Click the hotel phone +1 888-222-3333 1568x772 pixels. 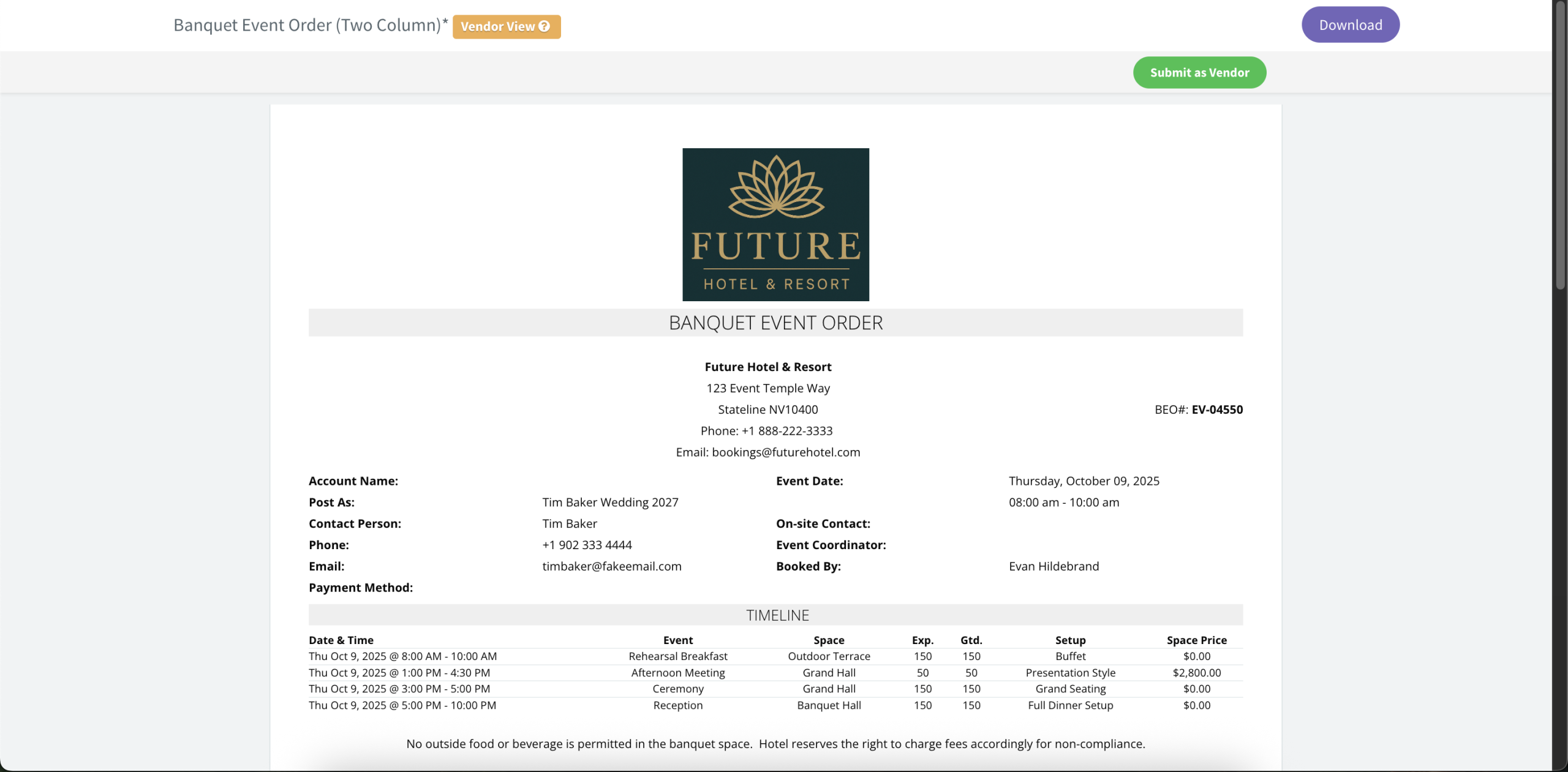pos(786,431)
